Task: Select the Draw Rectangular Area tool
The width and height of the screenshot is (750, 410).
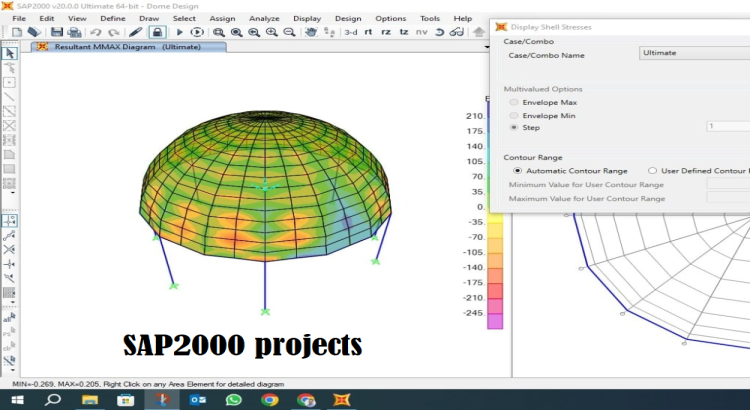Action: point(10,169)
